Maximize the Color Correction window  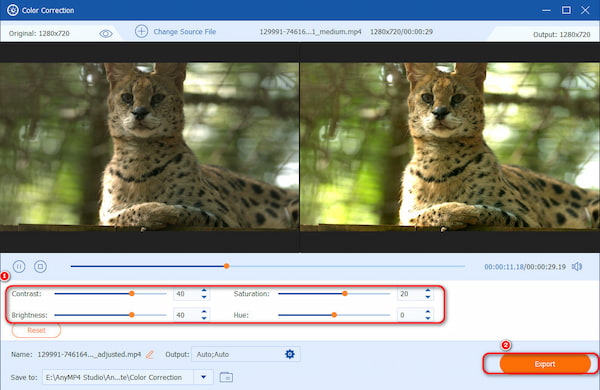point(566,10)
